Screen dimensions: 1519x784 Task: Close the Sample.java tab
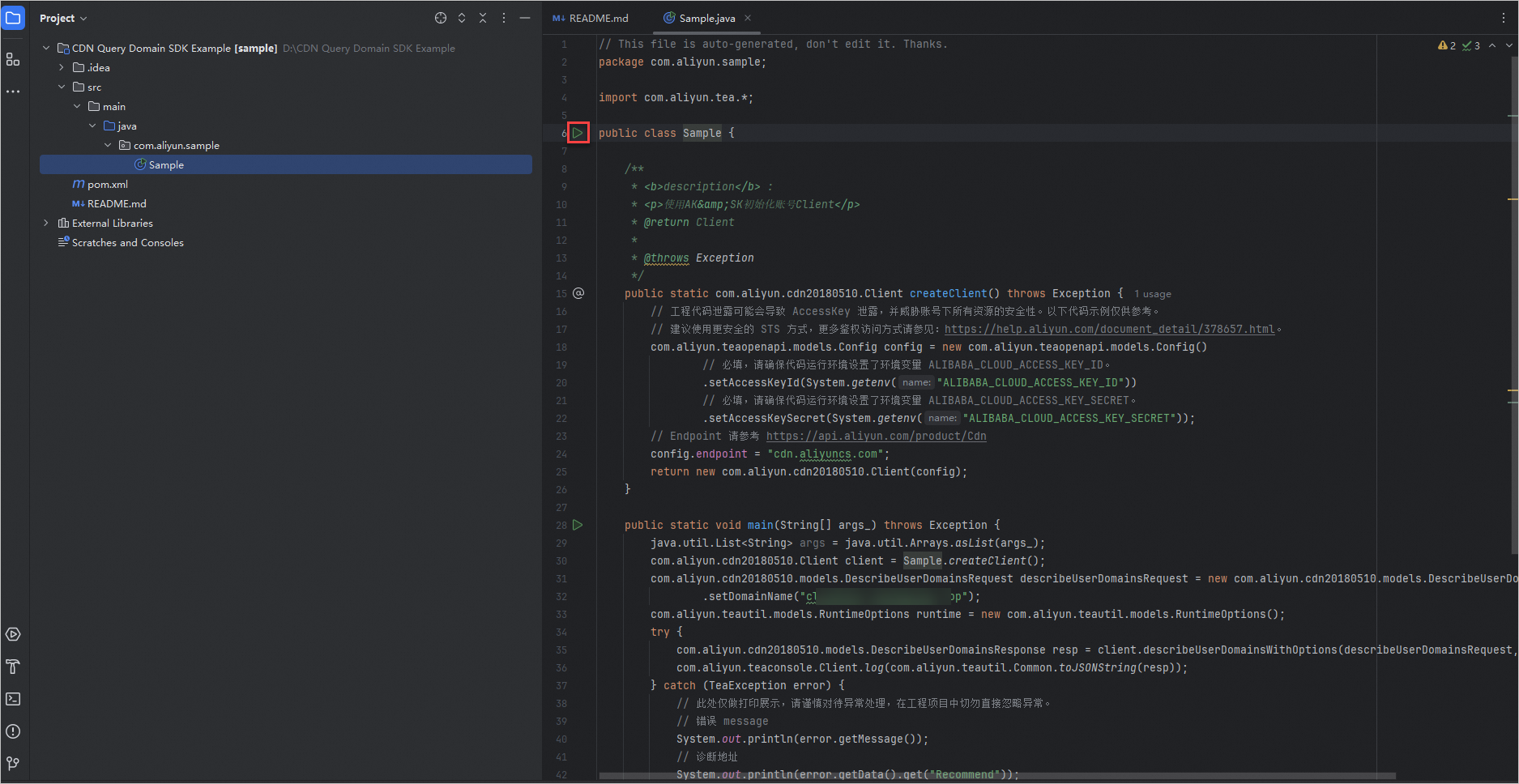(x=748, y=18)
